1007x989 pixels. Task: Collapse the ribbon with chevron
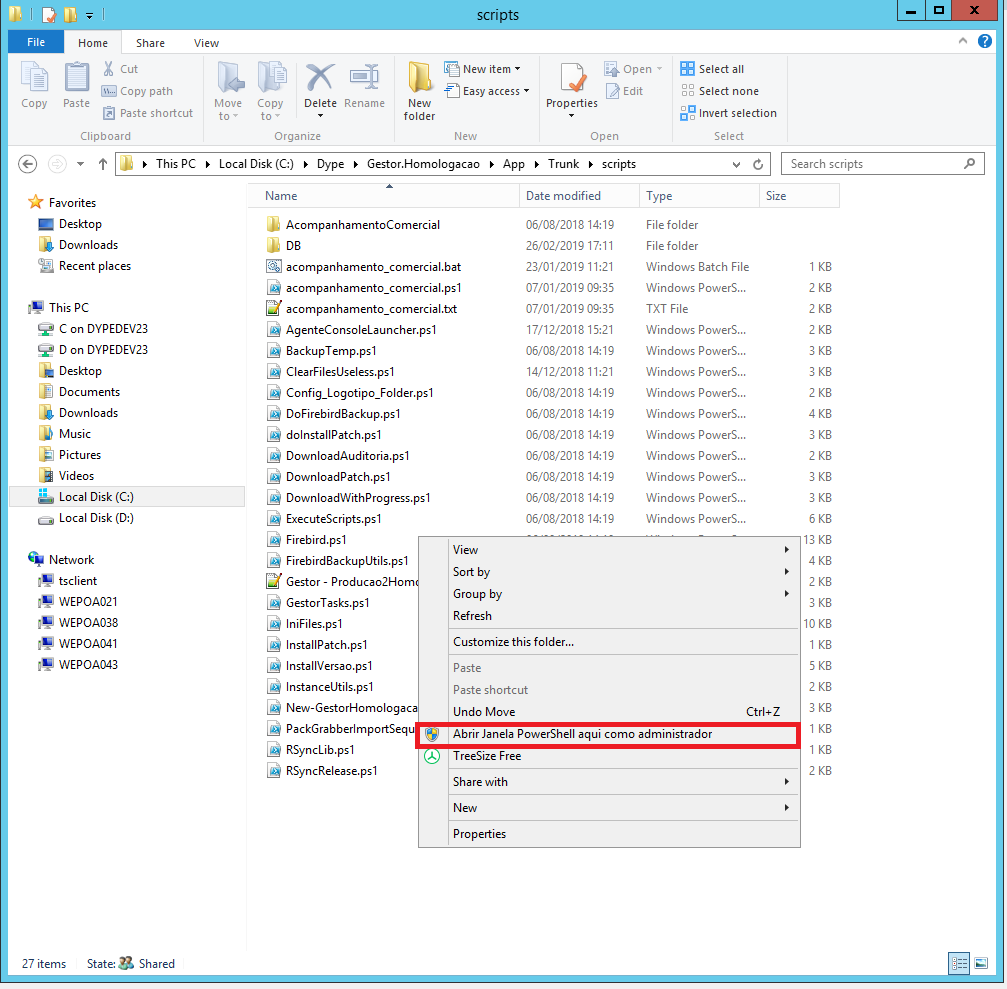(963, 41)
